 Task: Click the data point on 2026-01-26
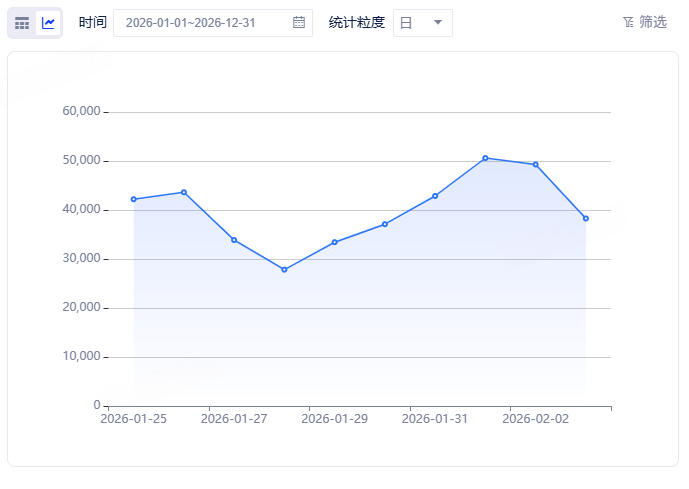[184, 192]
